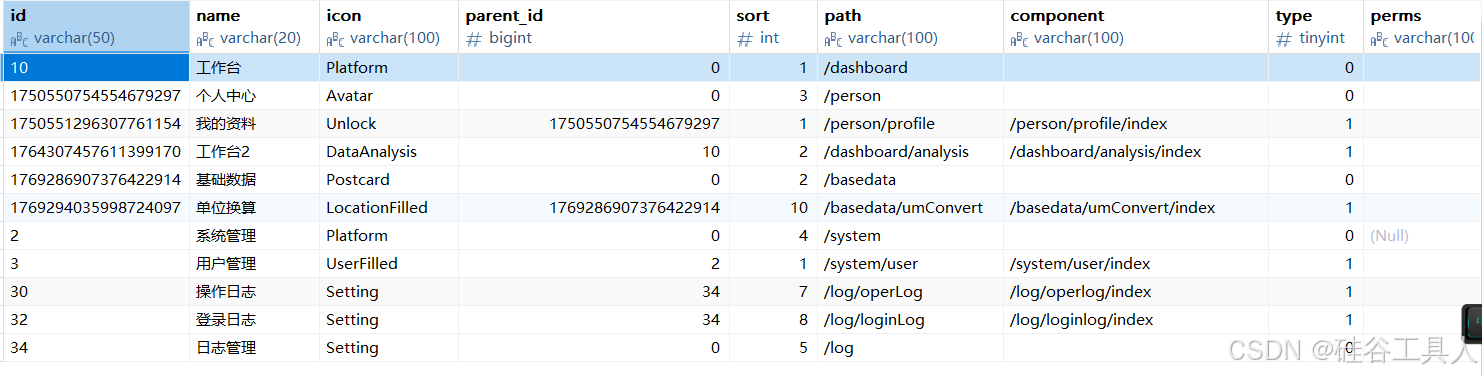Click the icon column header
The image size is (1482, 376).
coord(389,27)
